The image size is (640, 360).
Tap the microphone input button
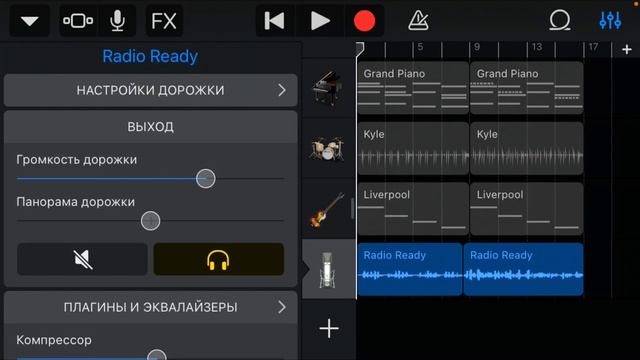click(x=117, y=20)
